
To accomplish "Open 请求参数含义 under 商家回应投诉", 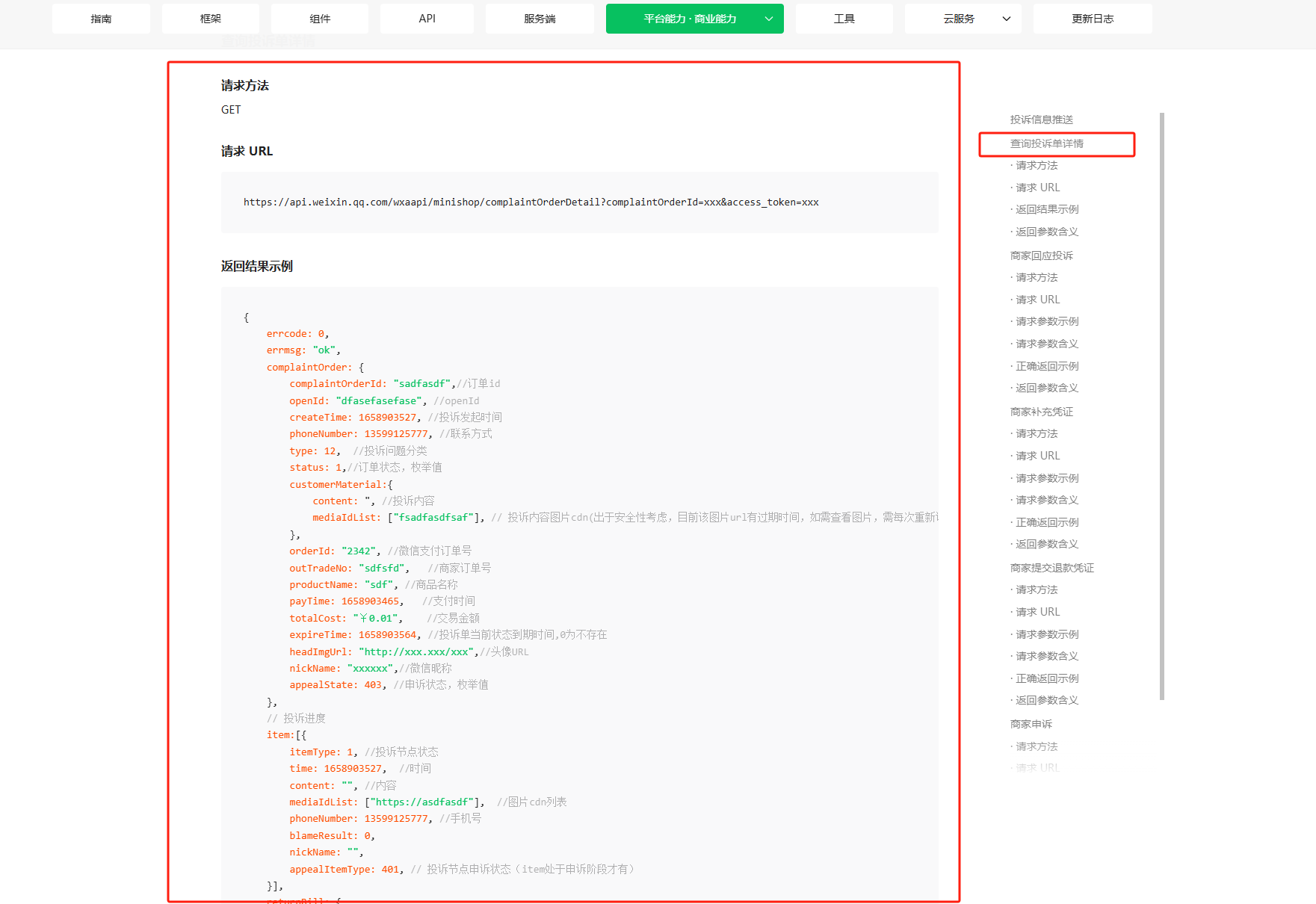I will coord(1047,344).
